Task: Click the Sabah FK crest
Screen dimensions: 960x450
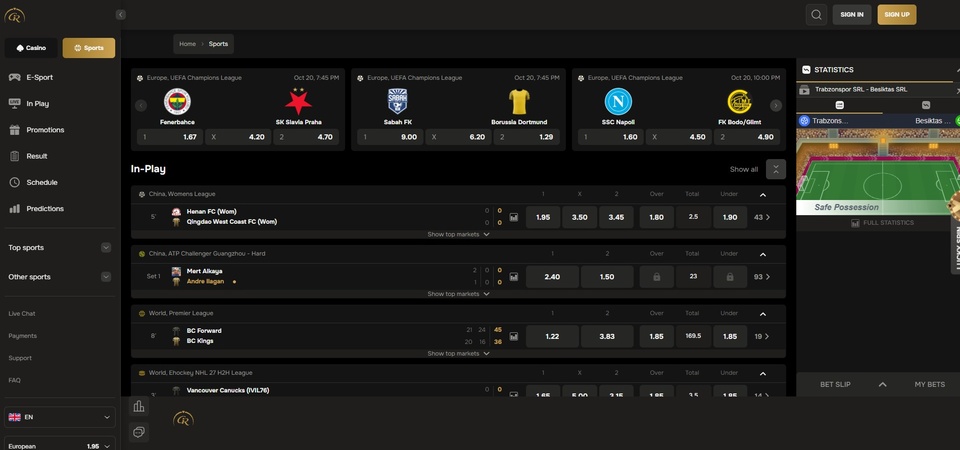Action: click(397, 102)
